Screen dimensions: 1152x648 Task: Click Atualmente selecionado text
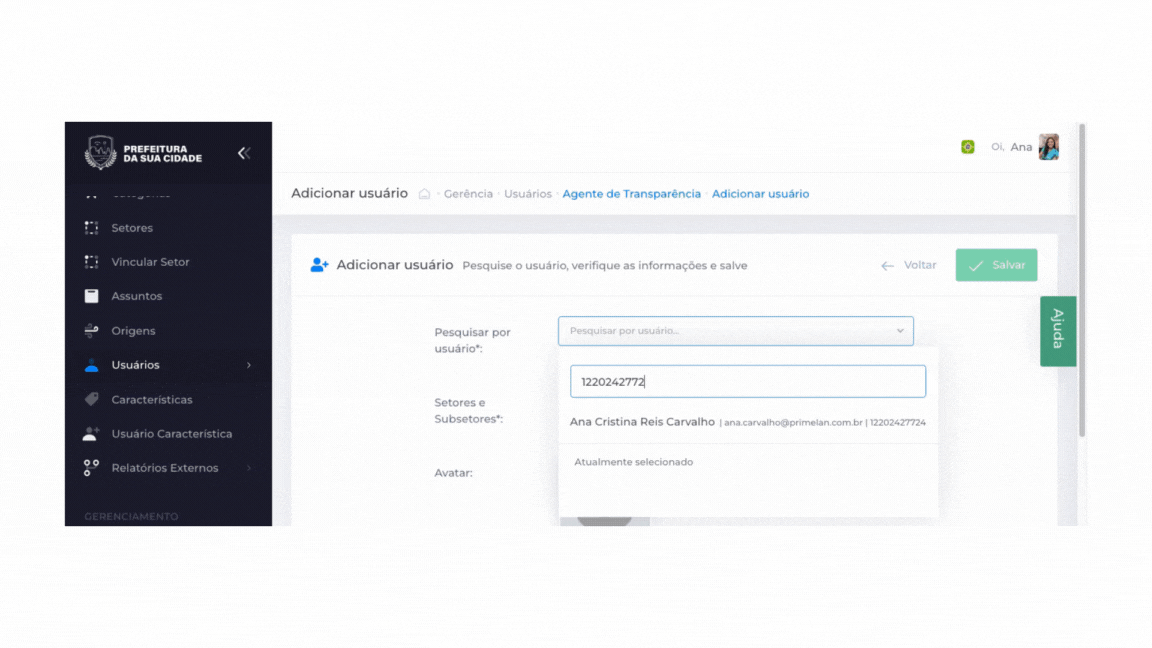click(633, 462)
